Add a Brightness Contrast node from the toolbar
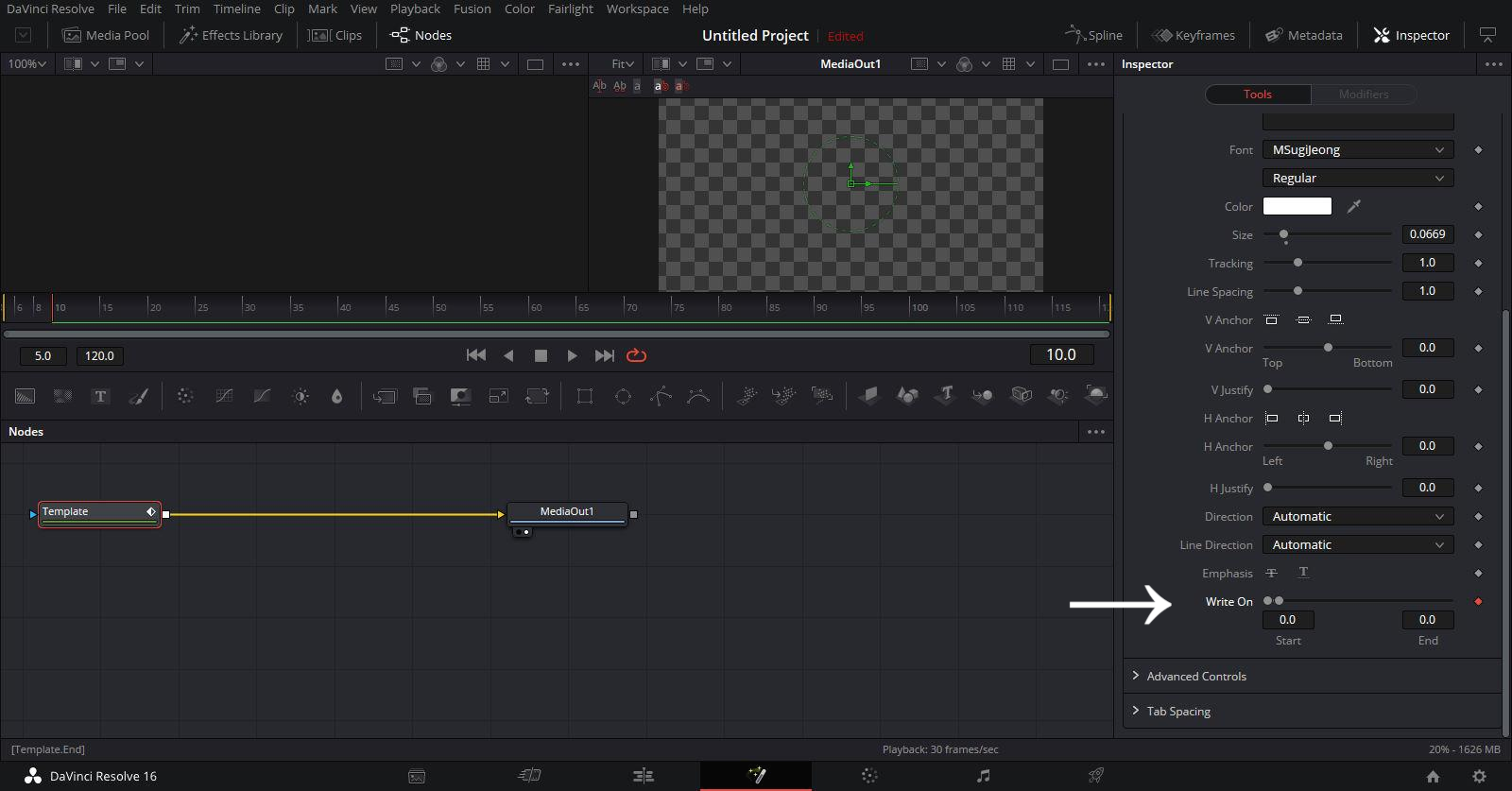1512x791 pixels. pyautogui.click(x=301, y=396)
